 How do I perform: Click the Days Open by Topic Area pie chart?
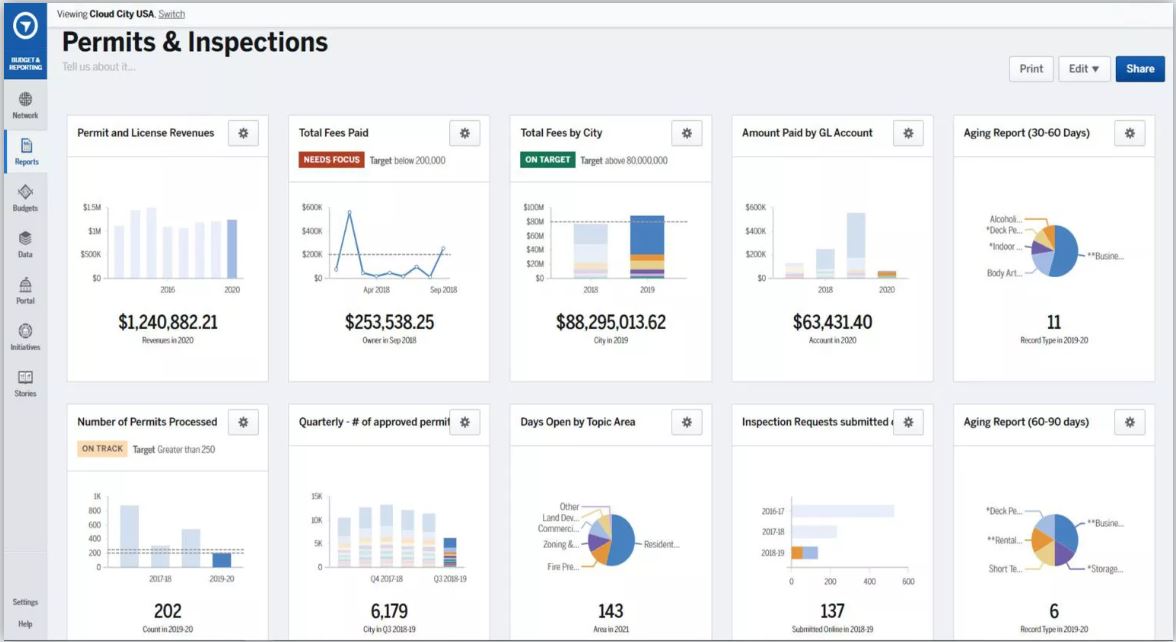coord(611,539)
